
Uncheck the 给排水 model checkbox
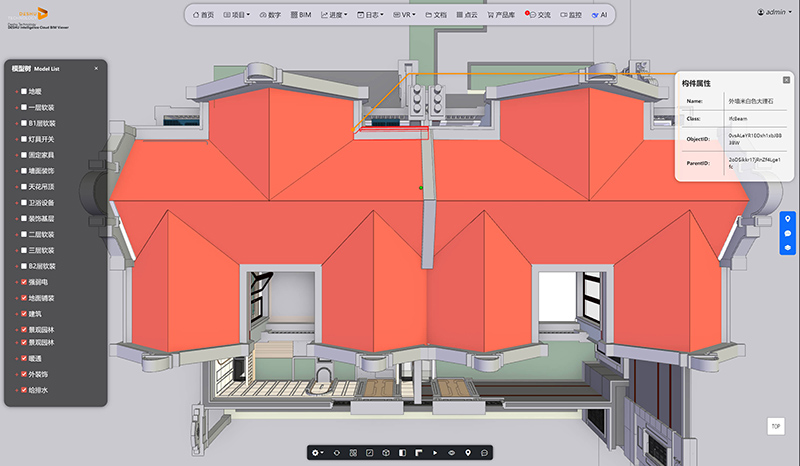coord(23,389)
